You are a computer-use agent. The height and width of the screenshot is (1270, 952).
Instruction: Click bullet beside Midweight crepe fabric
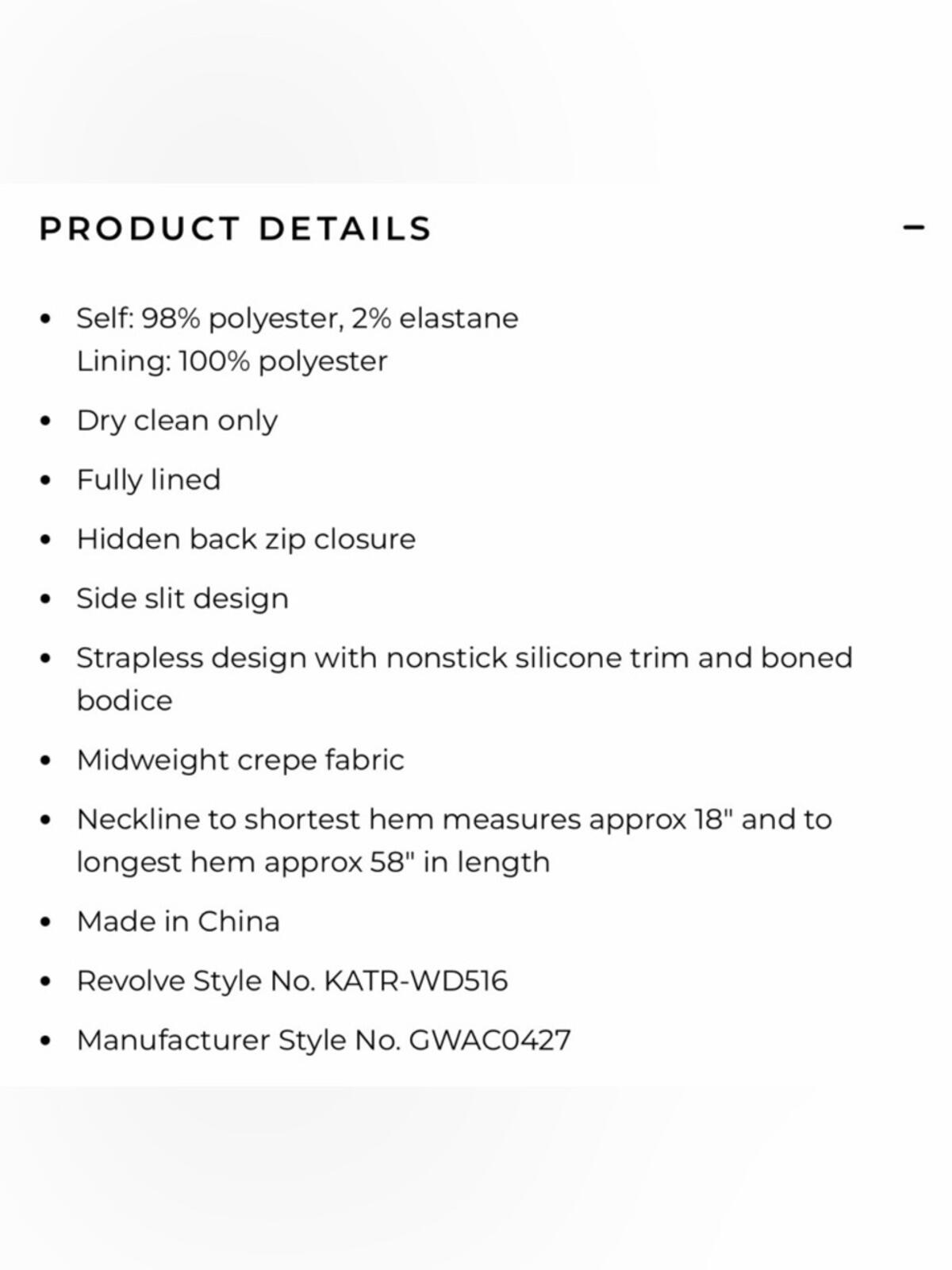pyautogui.click(x=45, y=761)
